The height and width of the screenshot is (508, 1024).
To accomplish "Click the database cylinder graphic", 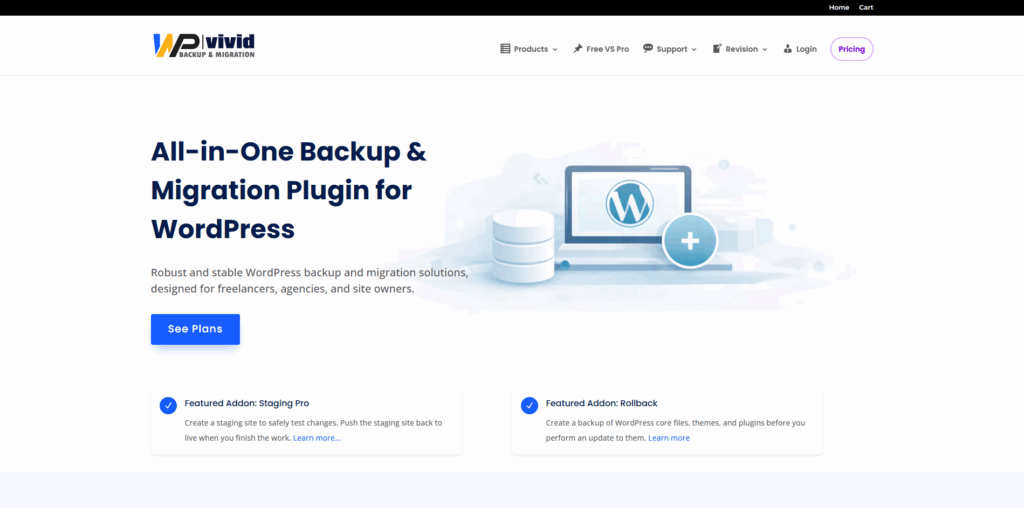I will click(x=523, y=247).
